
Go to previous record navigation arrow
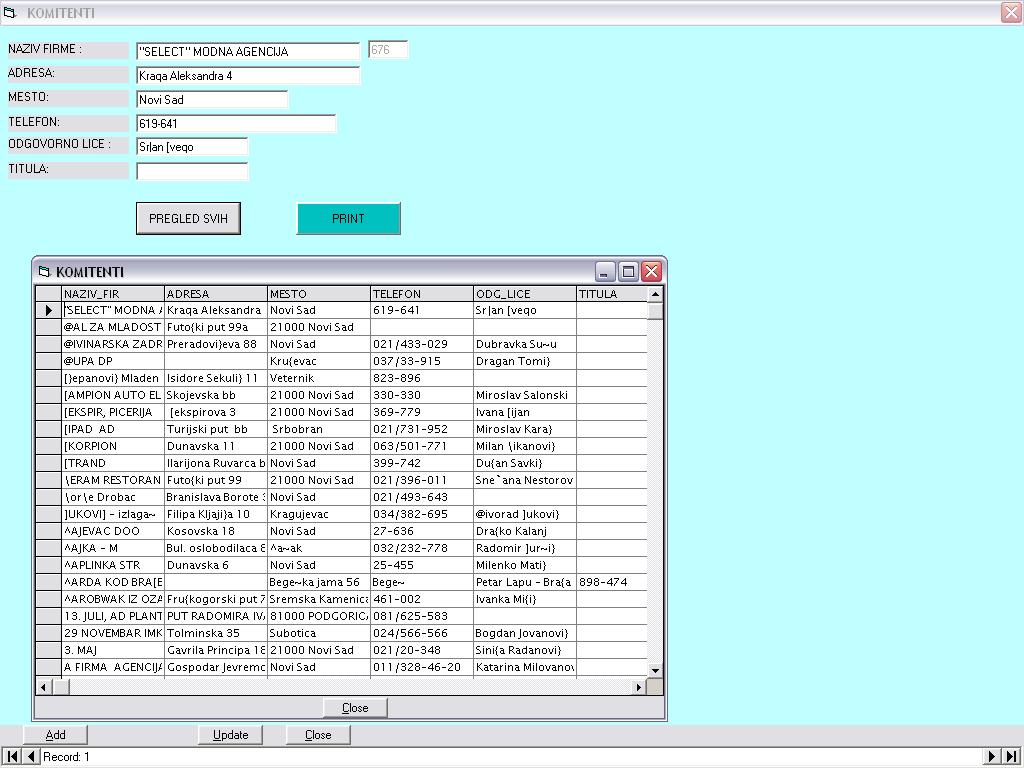31,756
